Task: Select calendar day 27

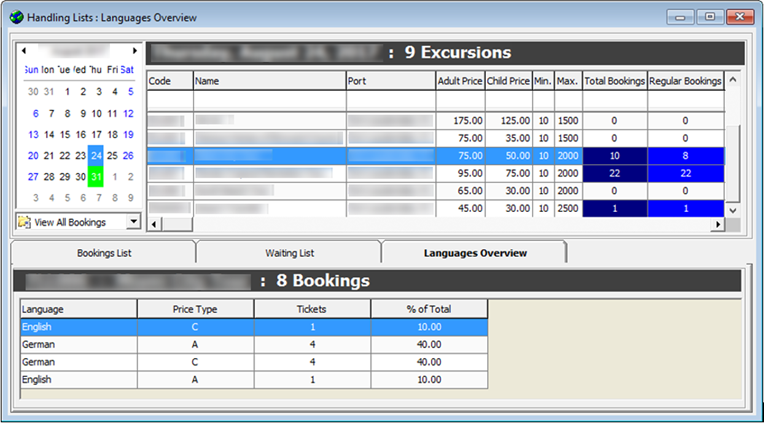Action: [33, 176]
